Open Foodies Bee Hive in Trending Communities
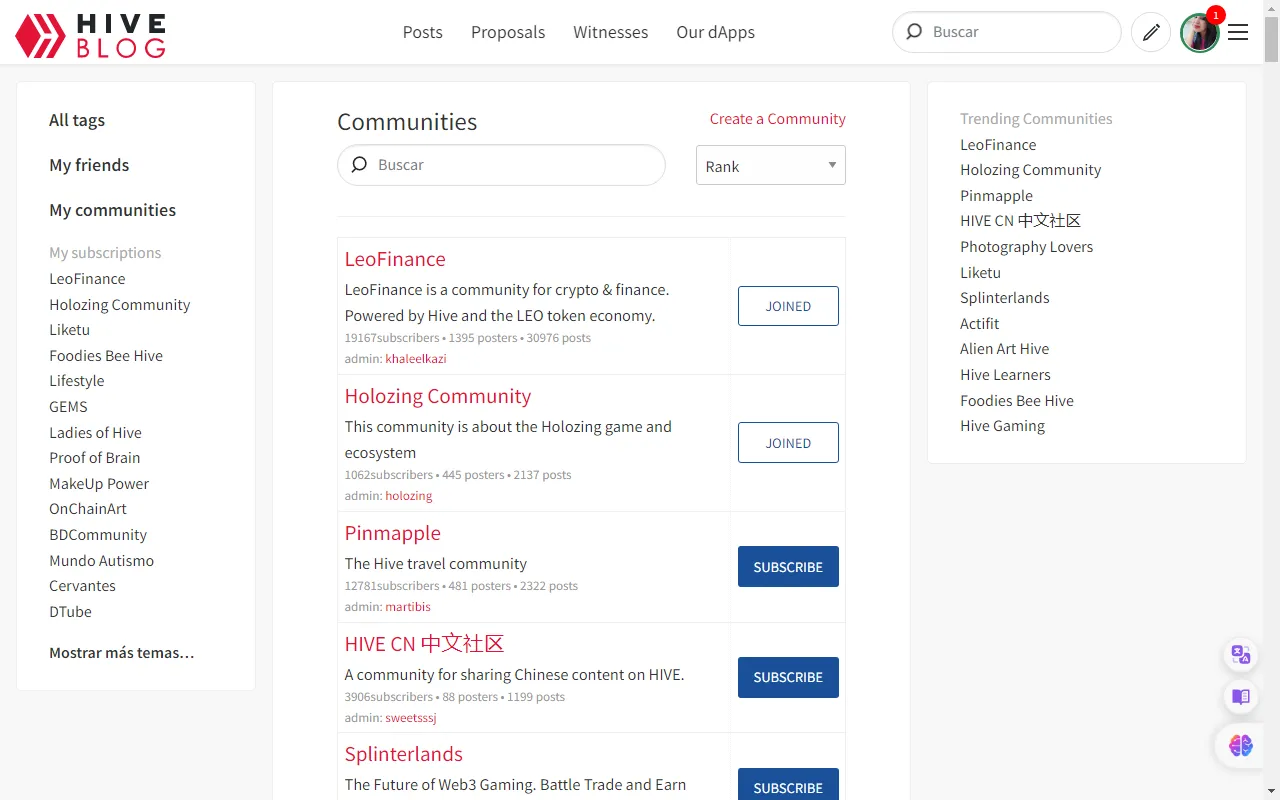Viewport: 1280px width, 800px height. pos(1017,401)
